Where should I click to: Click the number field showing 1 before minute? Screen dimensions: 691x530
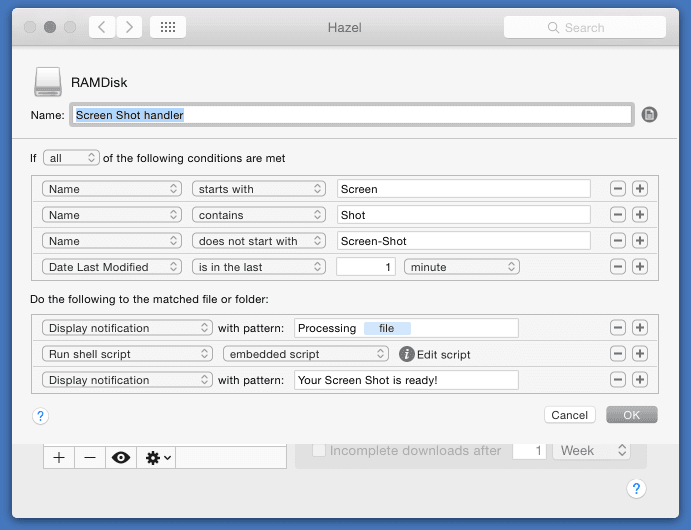(x=366, y=267)
